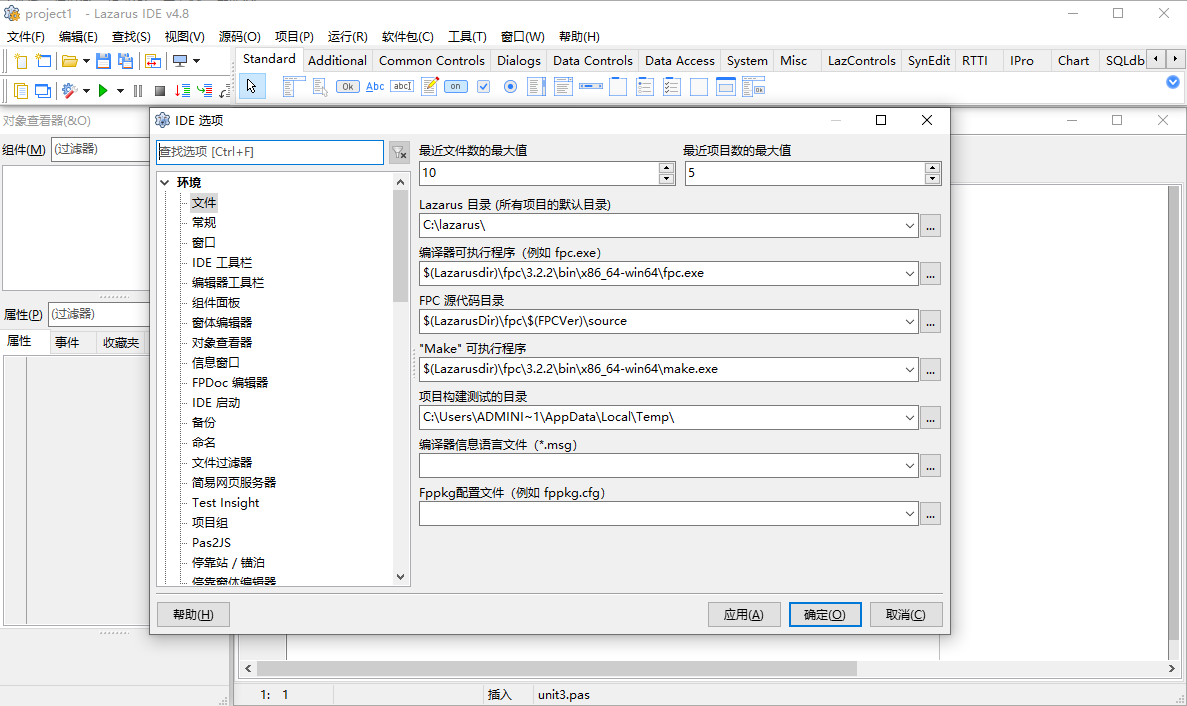Click the Pause debugger icon

(138, 91)
